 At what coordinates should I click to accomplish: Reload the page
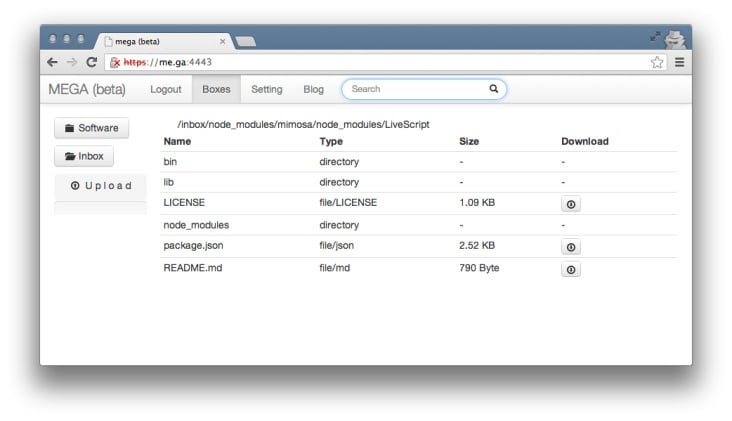coord(92,62)
